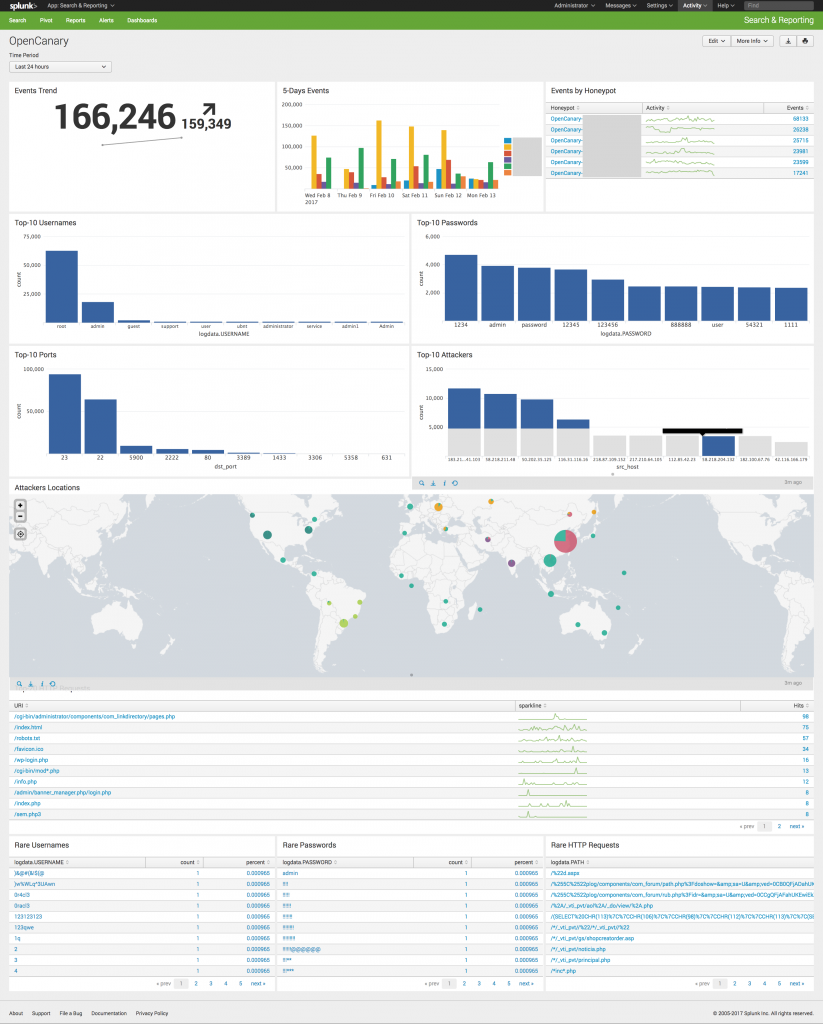Screen dimensions: 823x1024
Task: Zoom out on the Attackers Locations map
Action: point(20,517)
